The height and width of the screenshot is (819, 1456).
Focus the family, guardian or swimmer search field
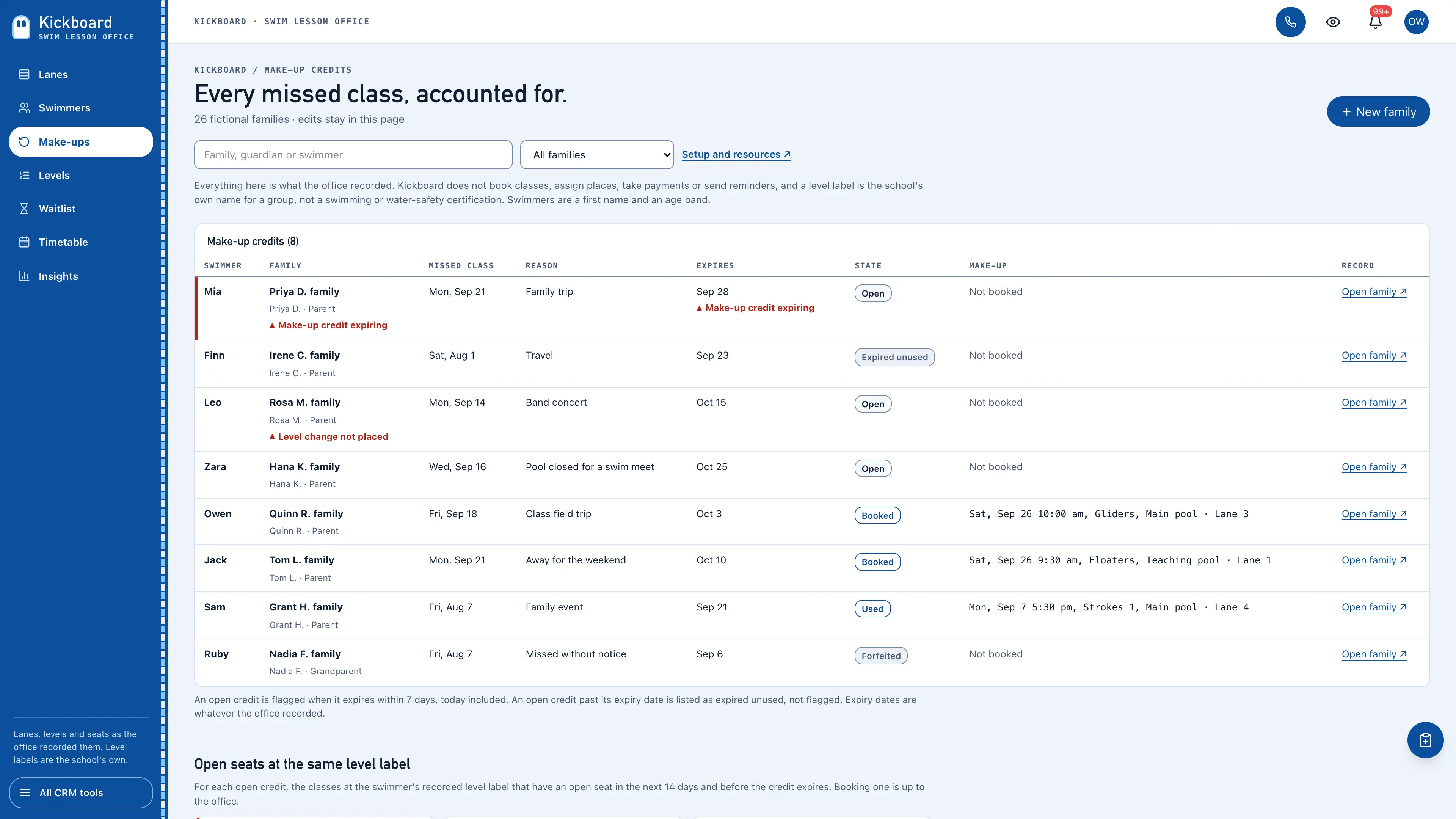[x=353, y=155]
